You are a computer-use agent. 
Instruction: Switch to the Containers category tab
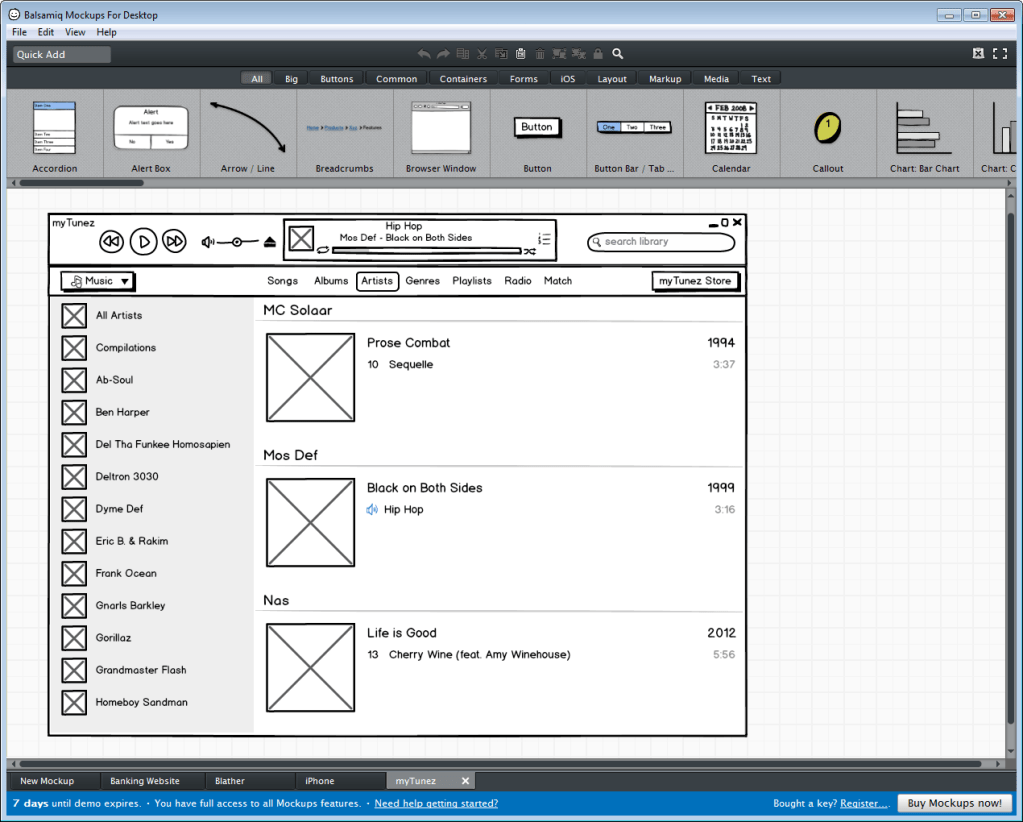point(462,78)
